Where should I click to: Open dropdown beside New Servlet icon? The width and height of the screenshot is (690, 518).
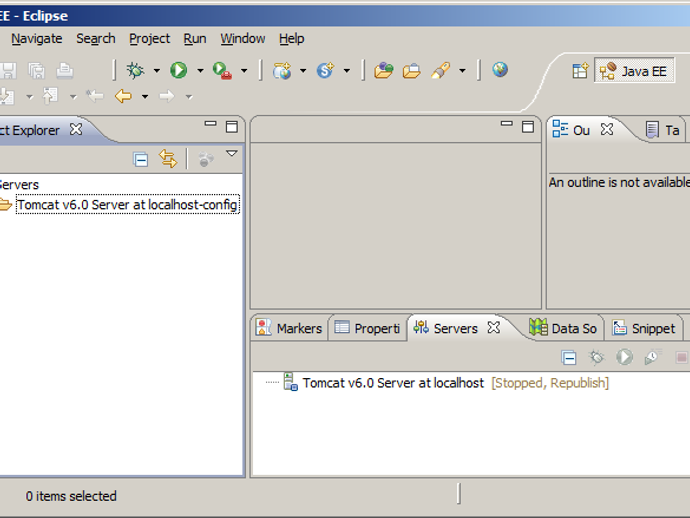pyautogui.click(x=347, y=70)
